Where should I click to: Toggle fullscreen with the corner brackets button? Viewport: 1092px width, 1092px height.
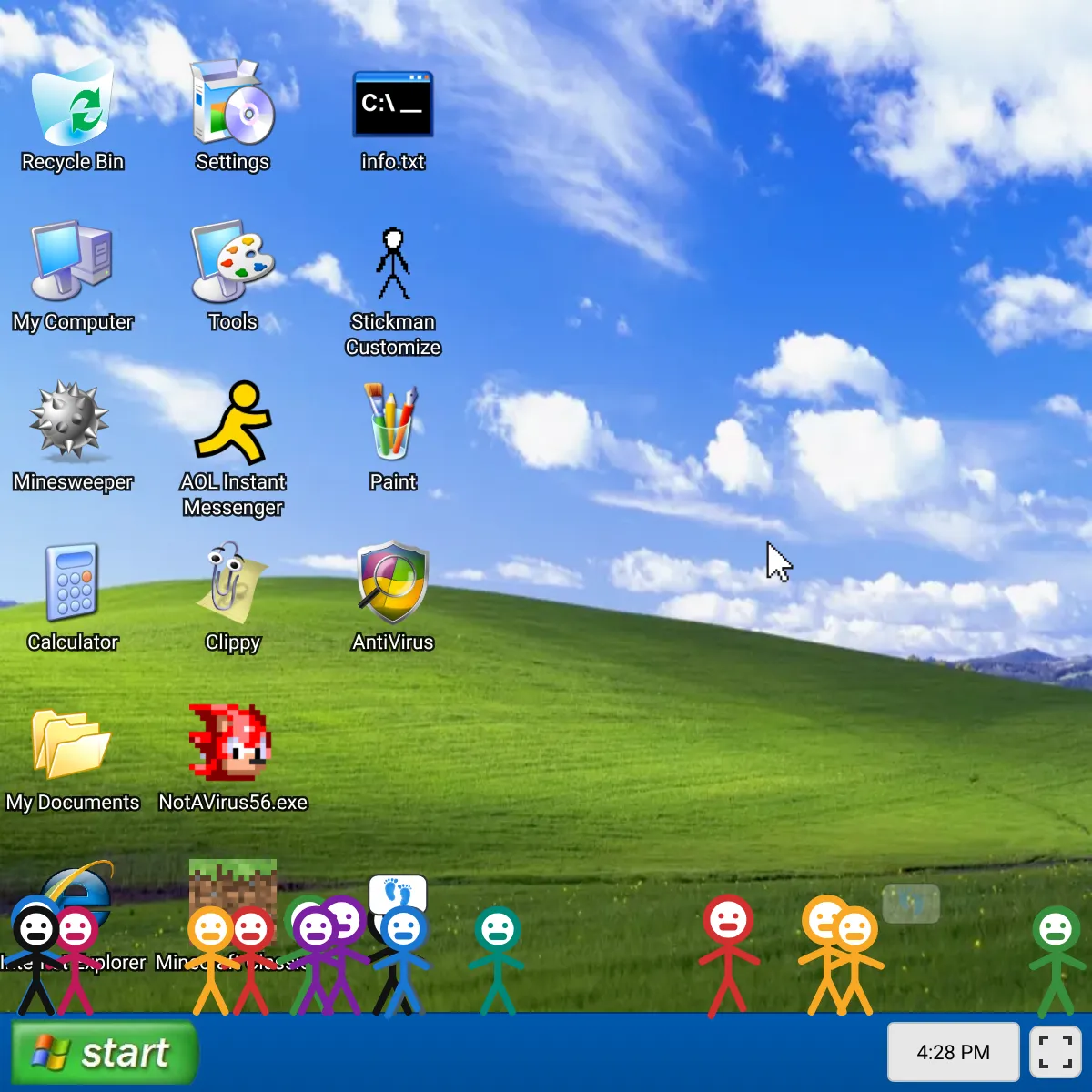click(1056, 1052)
